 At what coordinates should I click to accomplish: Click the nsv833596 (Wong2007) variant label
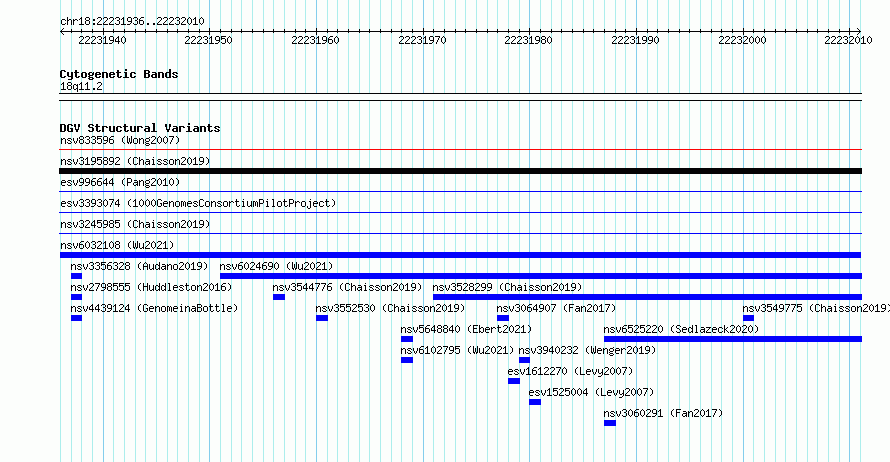120,140
